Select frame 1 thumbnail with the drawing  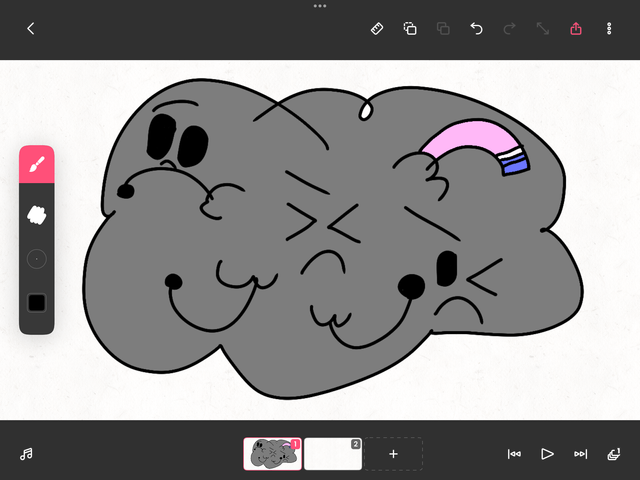(x=272, y=453)
